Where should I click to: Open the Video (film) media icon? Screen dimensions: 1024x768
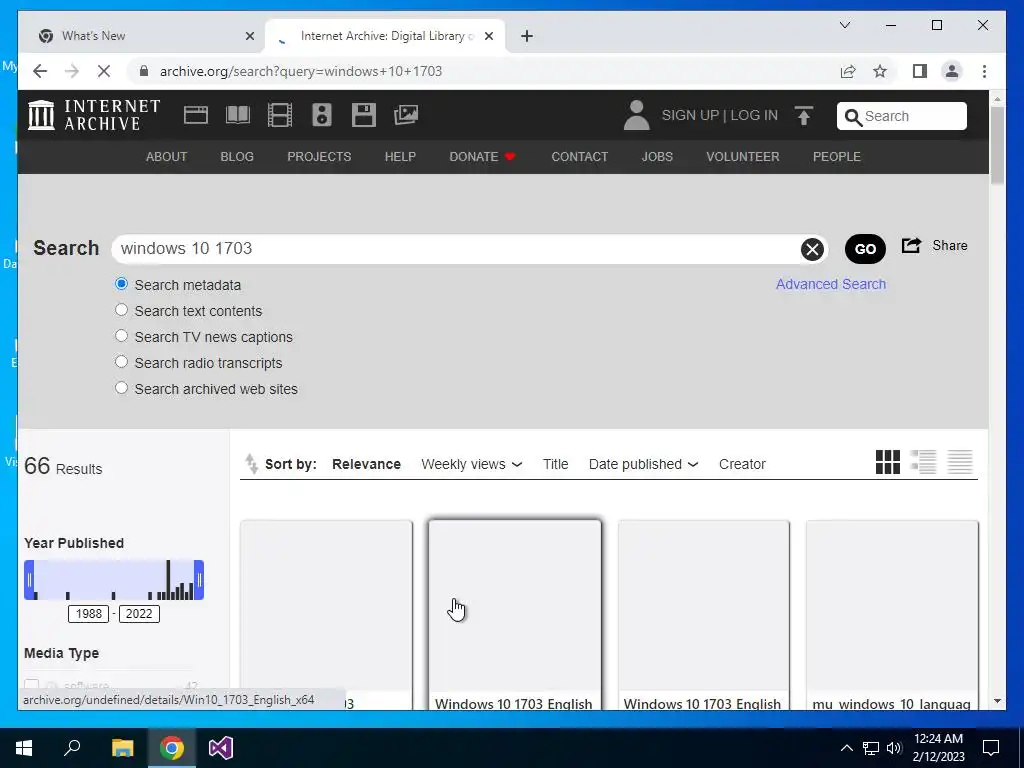pyautogui.click(x=280, y=115)
